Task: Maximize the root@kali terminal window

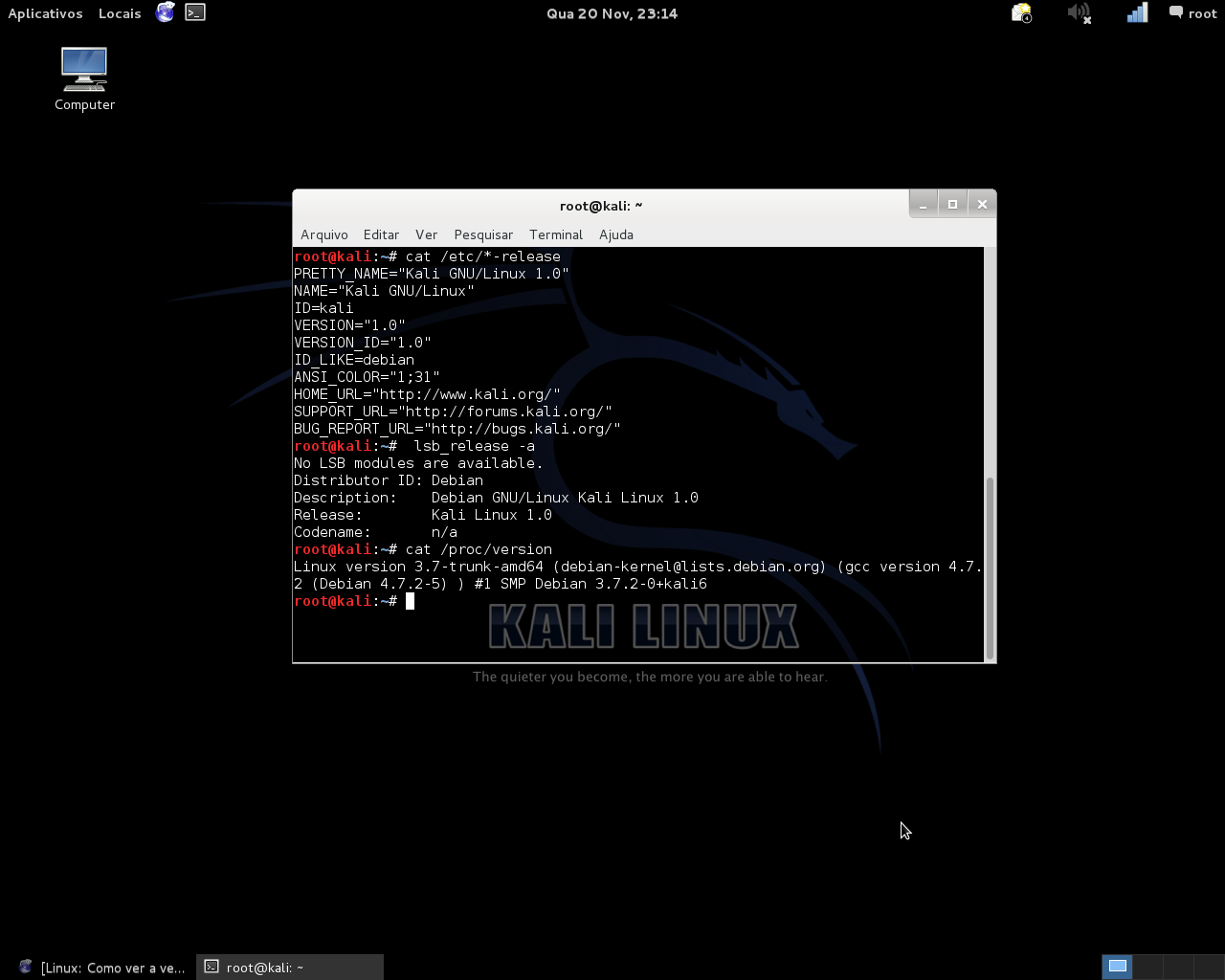Action: coord(952,204)
